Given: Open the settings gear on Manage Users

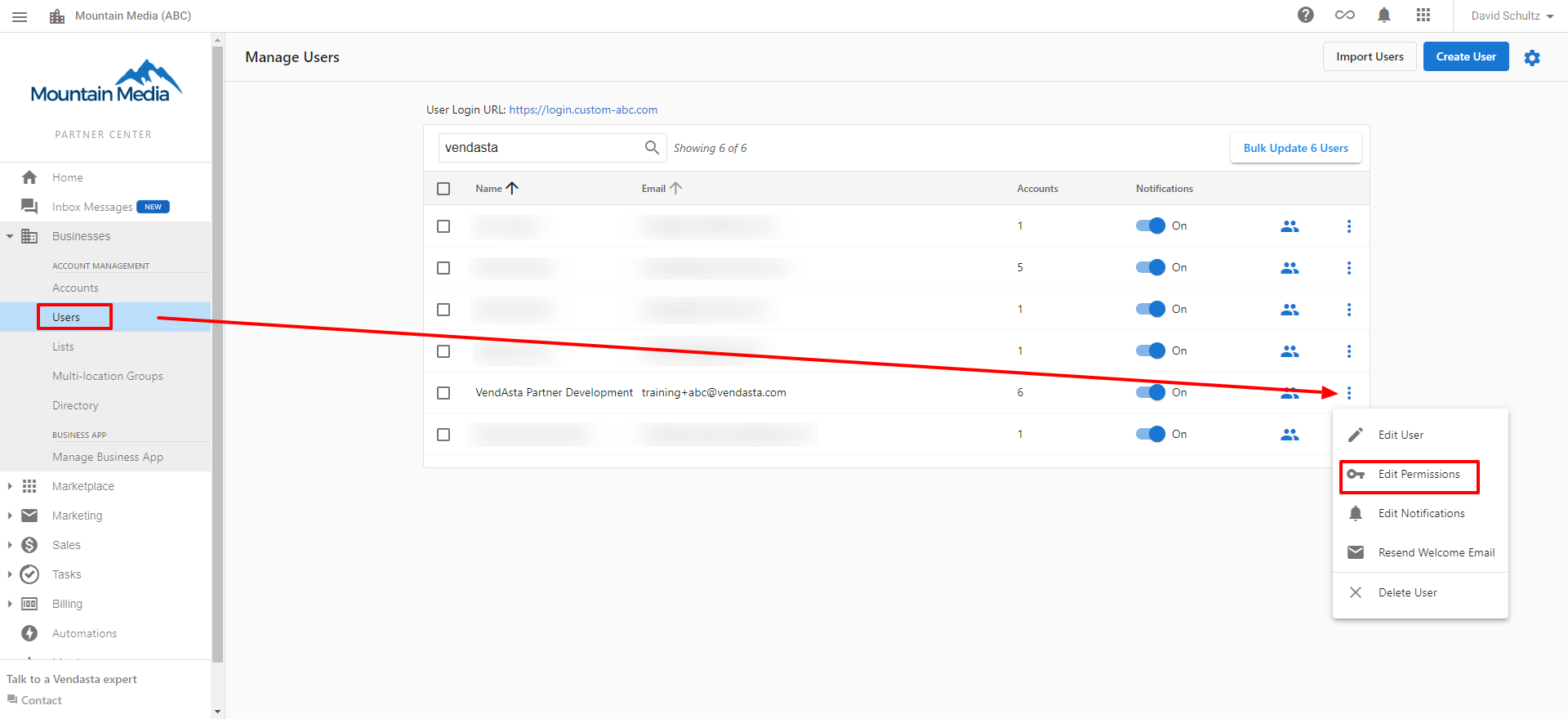Looking at the screenshot, I should point(1532,57).
